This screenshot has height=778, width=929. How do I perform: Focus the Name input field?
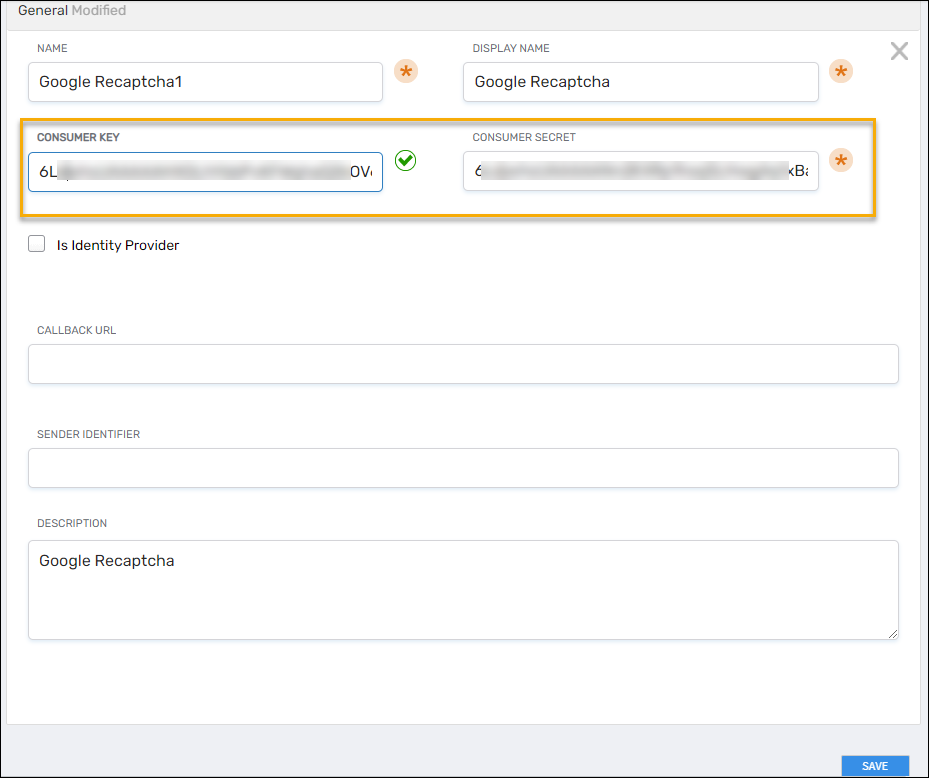(205, 82)
